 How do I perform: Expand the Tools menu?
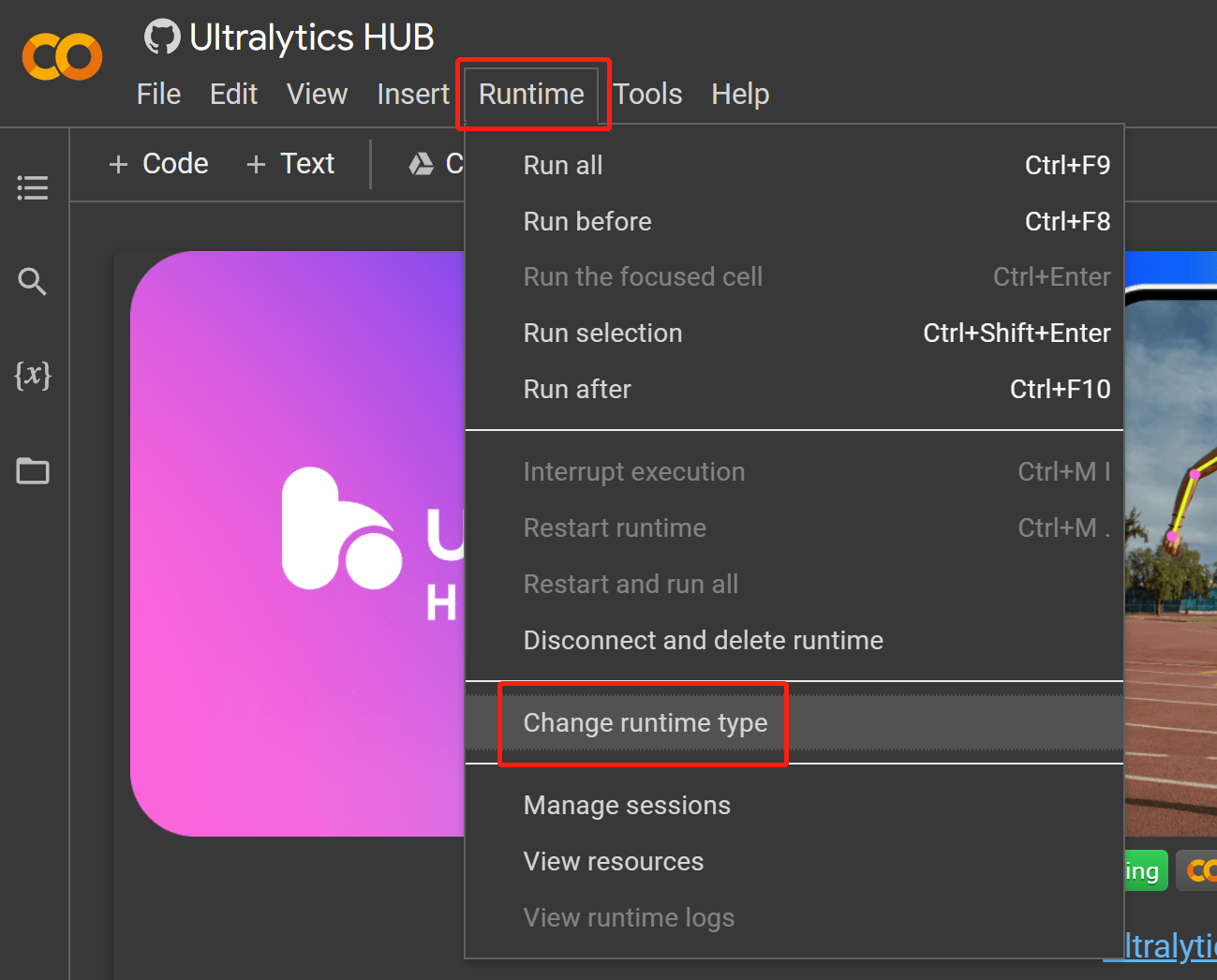point(648,95)
